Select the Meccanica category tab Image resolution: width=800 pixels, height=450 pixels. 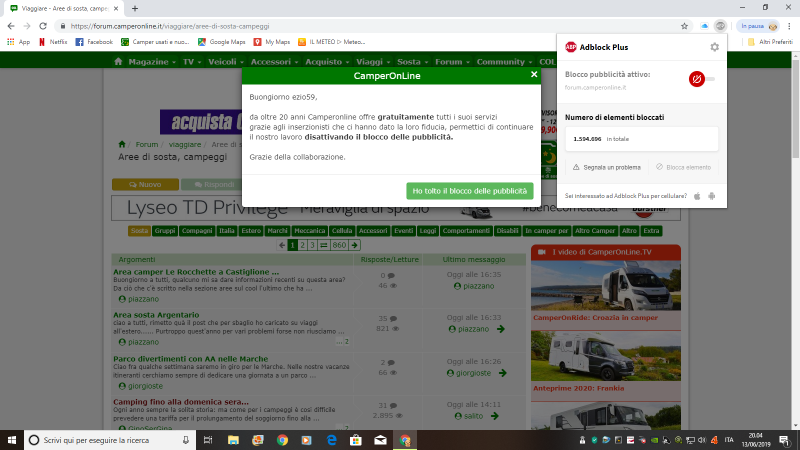tap(311, 231)
